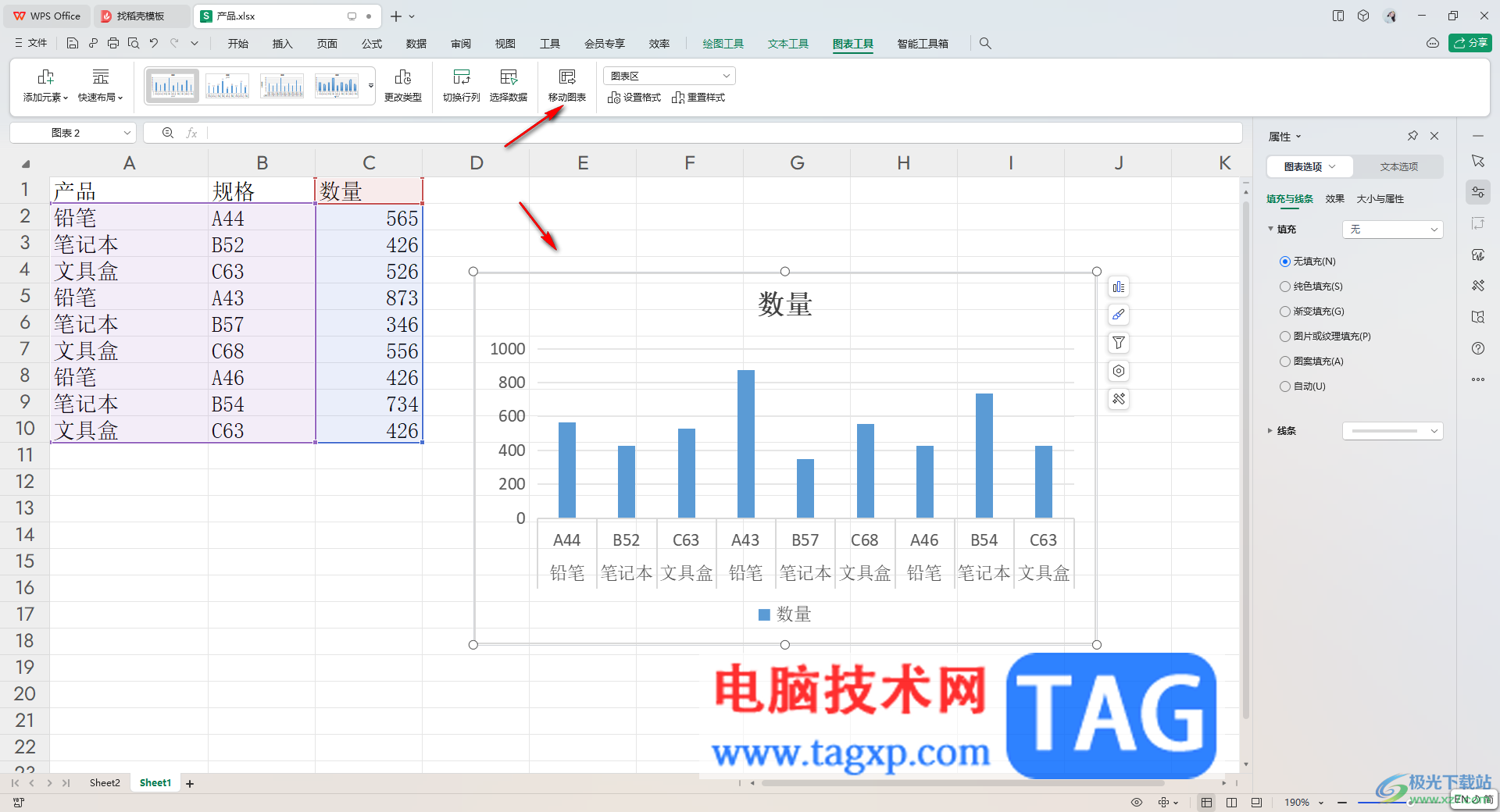Click the tools icon below chart settings button

(1119, 399)
